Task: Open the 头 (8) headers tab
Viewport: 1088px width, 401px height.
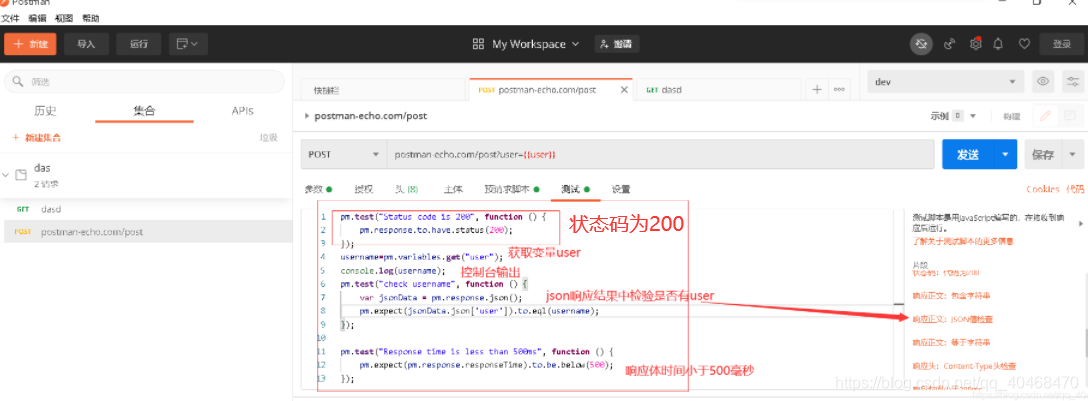Action: coord(407,189)
